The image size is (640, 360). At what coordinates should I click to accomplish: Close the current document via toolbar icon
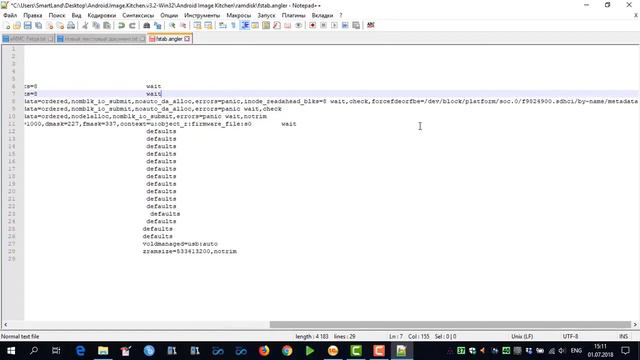(x=49, y=25)
